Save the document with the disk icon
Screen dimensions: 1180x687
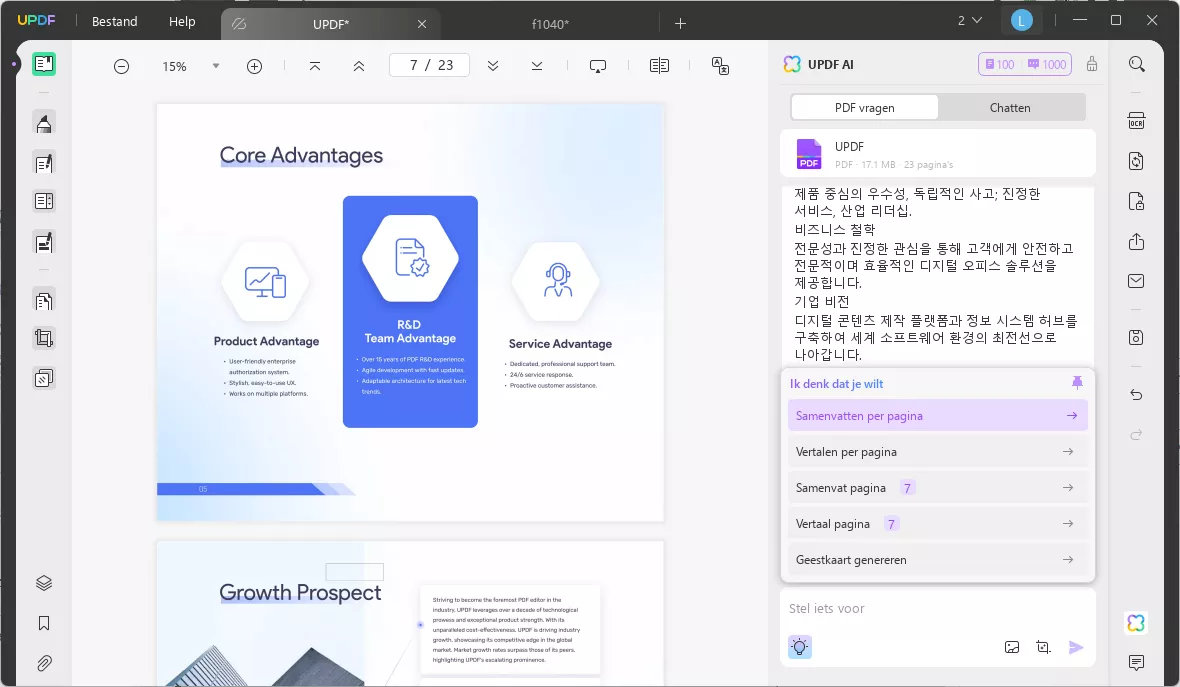[1136, 337]
